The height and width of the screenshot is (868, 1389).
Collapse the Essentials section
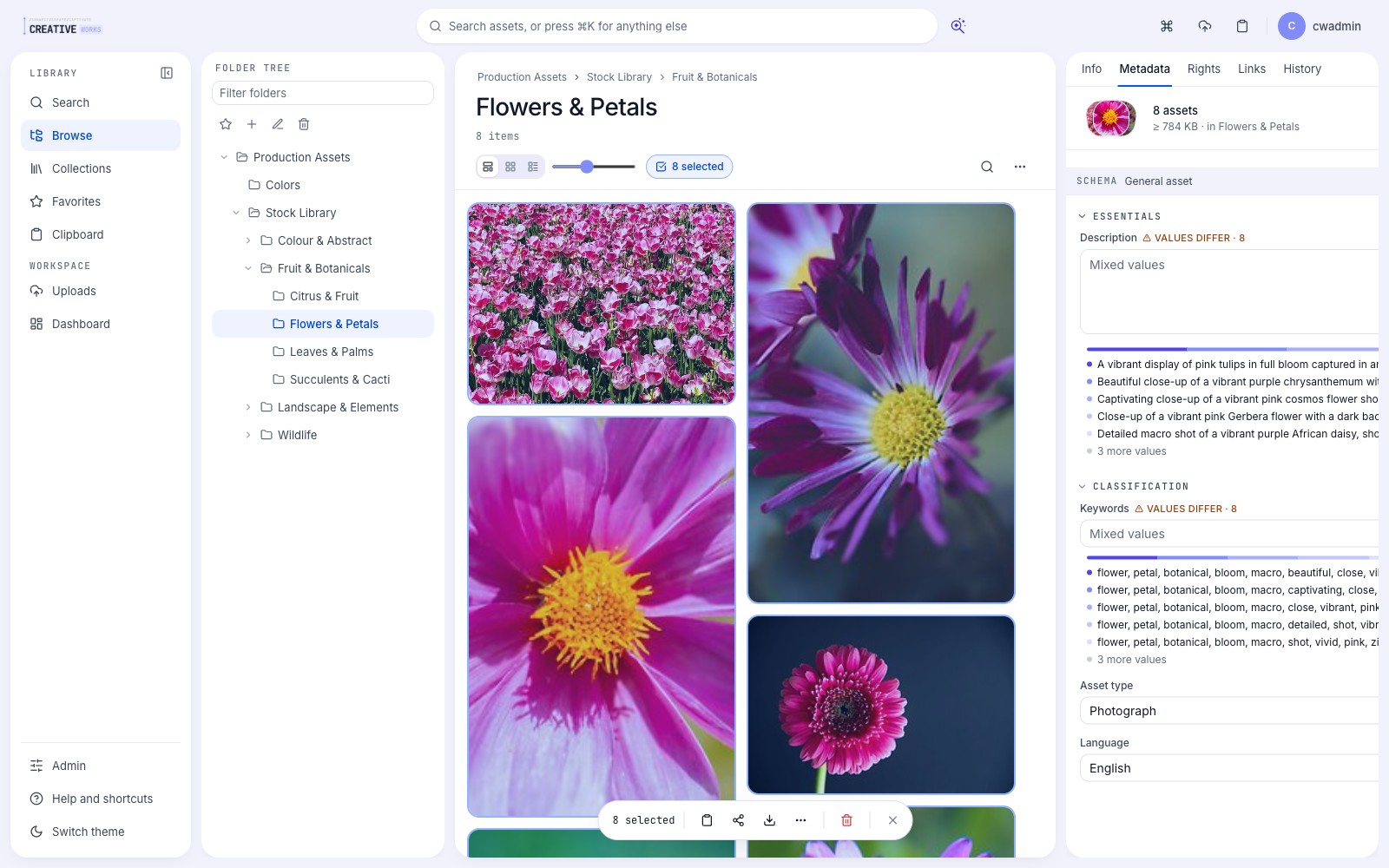click(x=1083, y=216)
